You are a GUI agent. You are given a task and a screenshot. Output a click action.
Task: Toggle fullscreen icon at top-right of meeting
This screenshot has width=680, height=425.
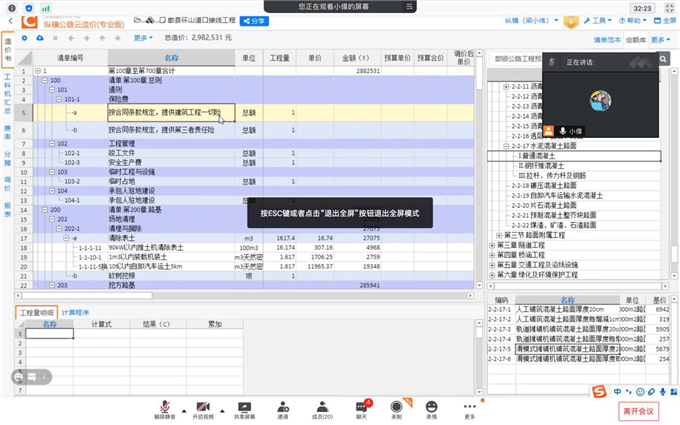pos(669,8)
